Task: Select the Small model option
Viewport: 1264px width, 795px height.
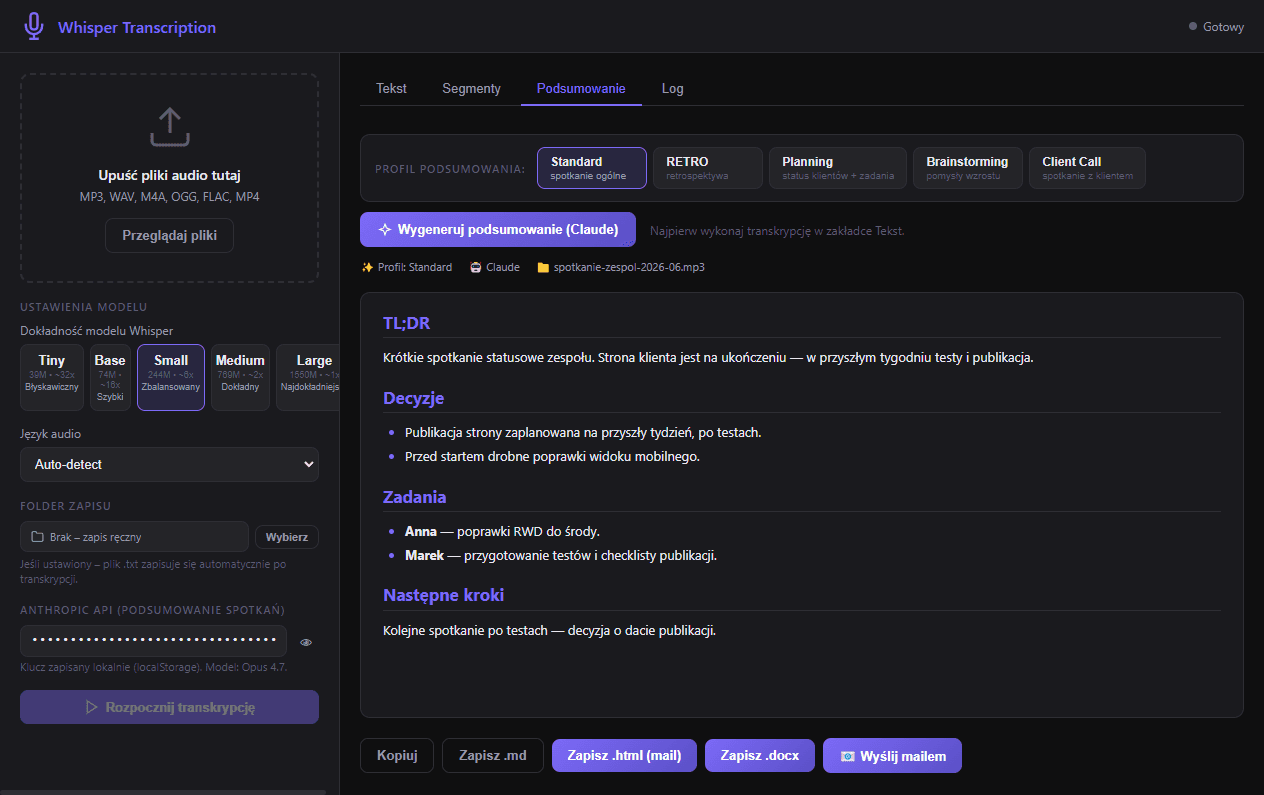Action: (x=171, y=378)
